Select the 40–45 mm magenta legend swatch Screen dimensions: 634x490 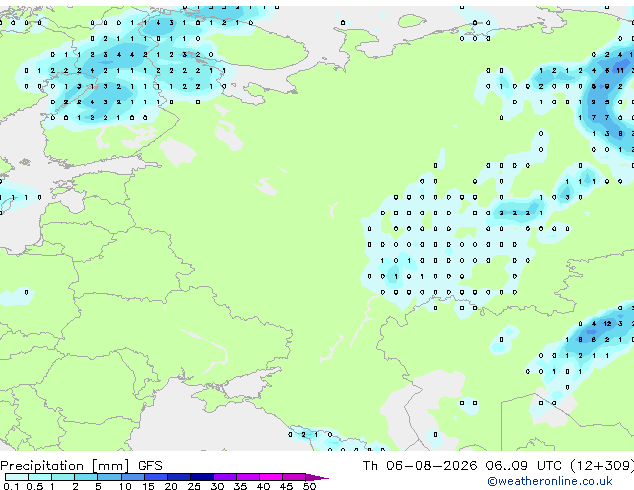(x=271, y=477)
